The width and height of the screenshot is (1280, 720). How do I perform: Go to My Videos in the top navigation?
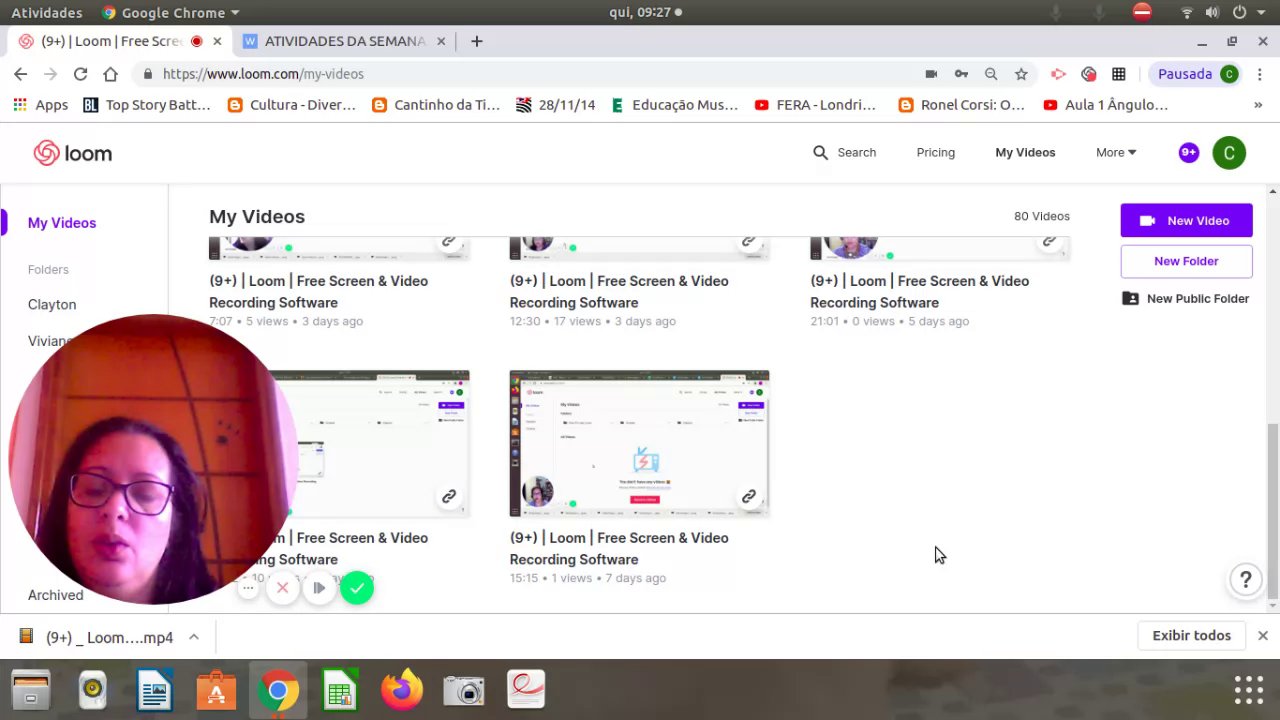point(1025,152)
